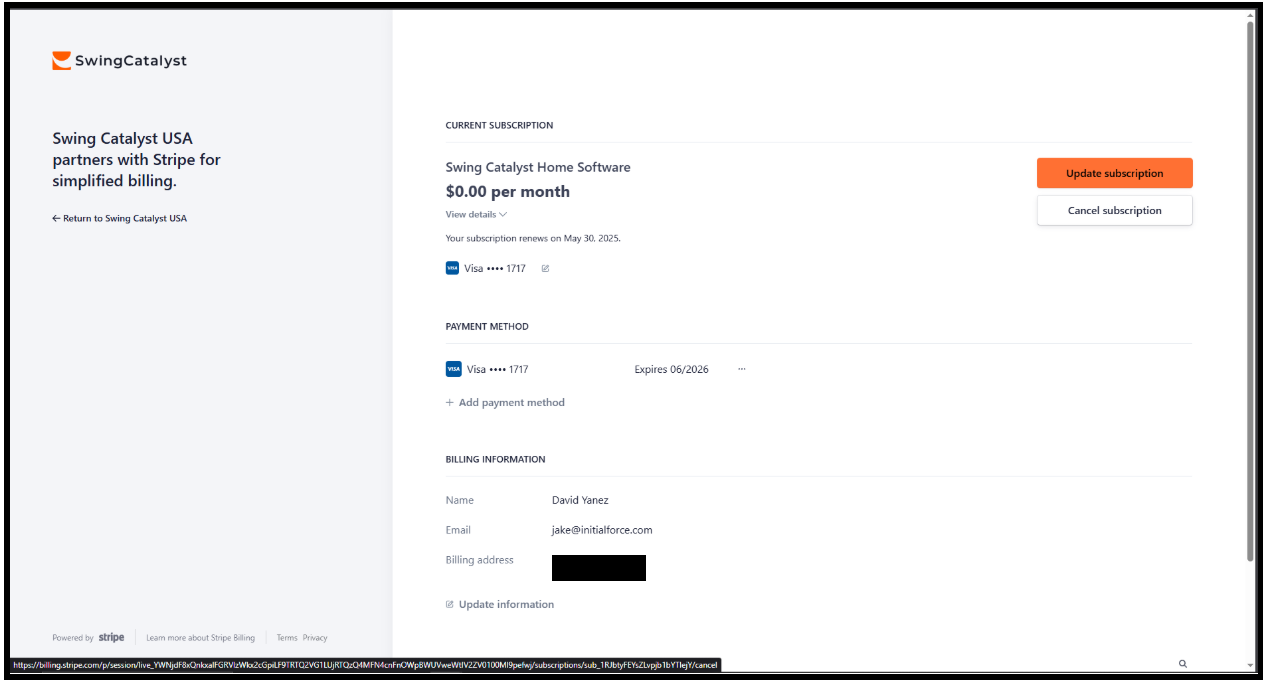Click Expires 06/2026 text
1263x682 pixels.
671,369
